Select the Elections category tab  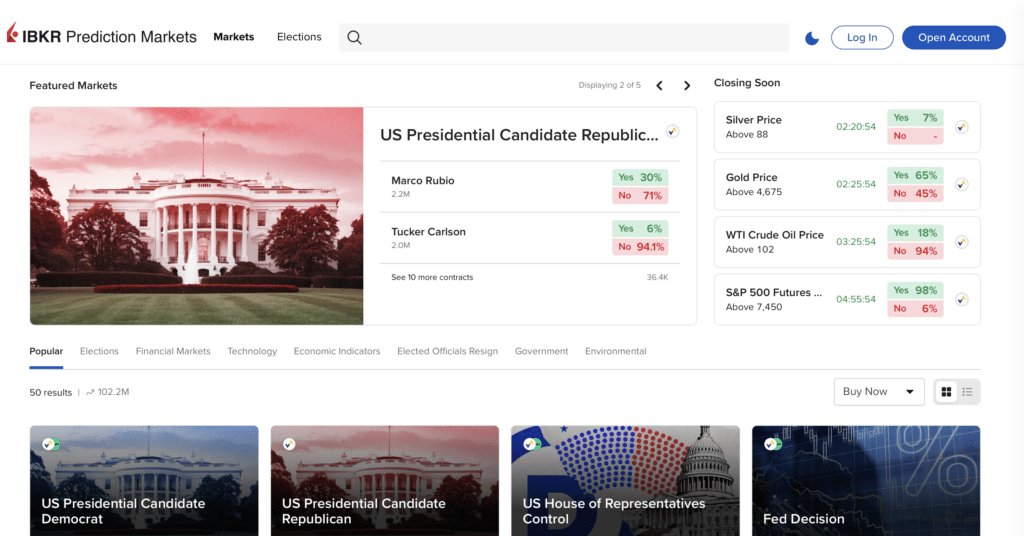[99, 351]
